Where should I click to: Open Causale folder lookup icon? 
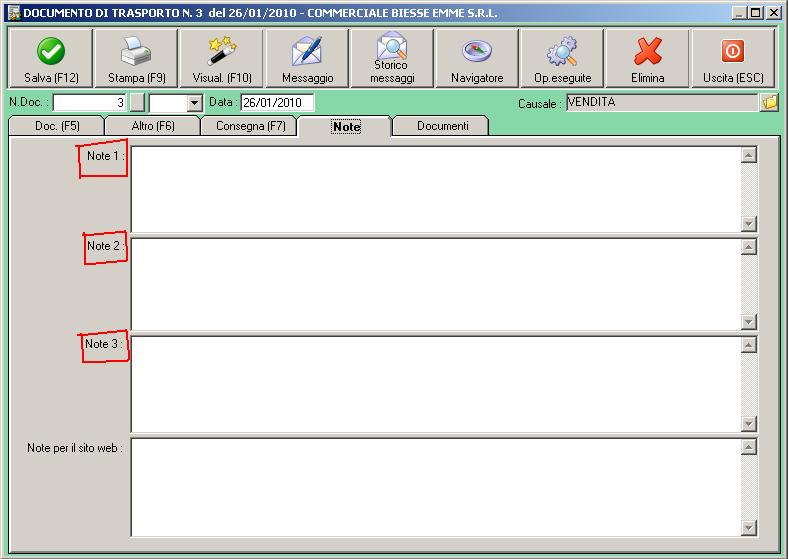tap(769, 103)
